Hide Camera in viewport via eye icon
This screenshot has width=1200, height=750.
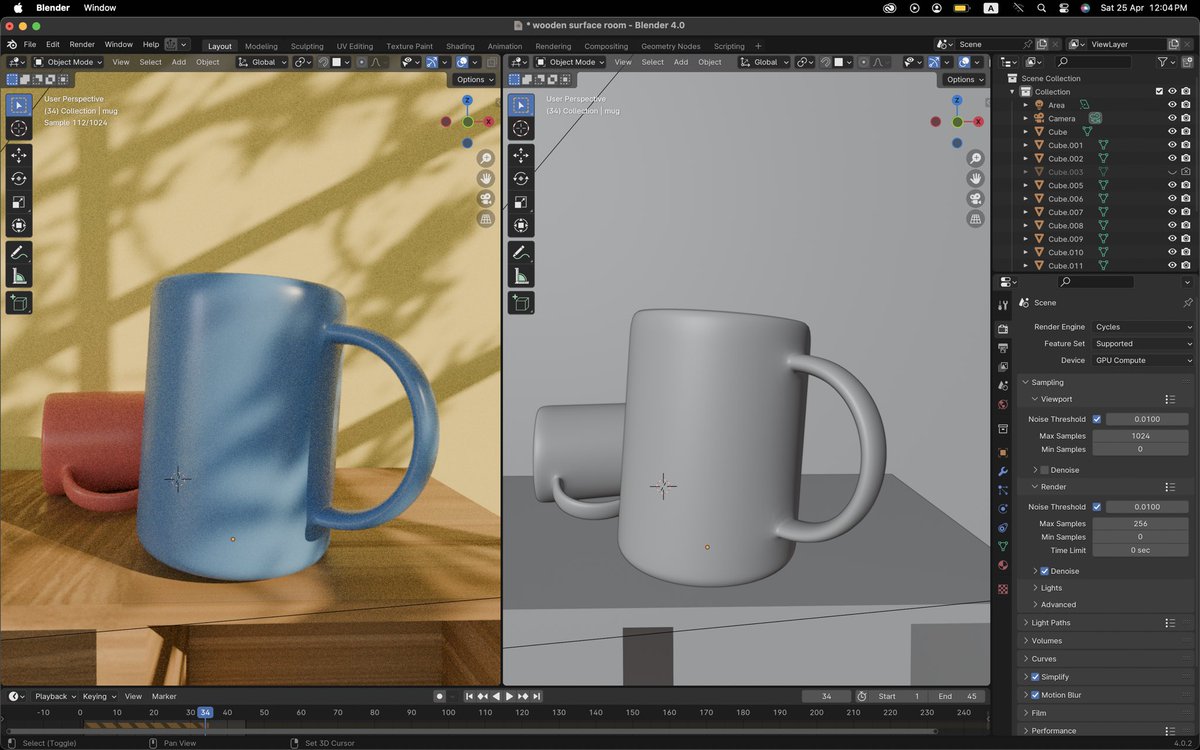click(1172, 118)
